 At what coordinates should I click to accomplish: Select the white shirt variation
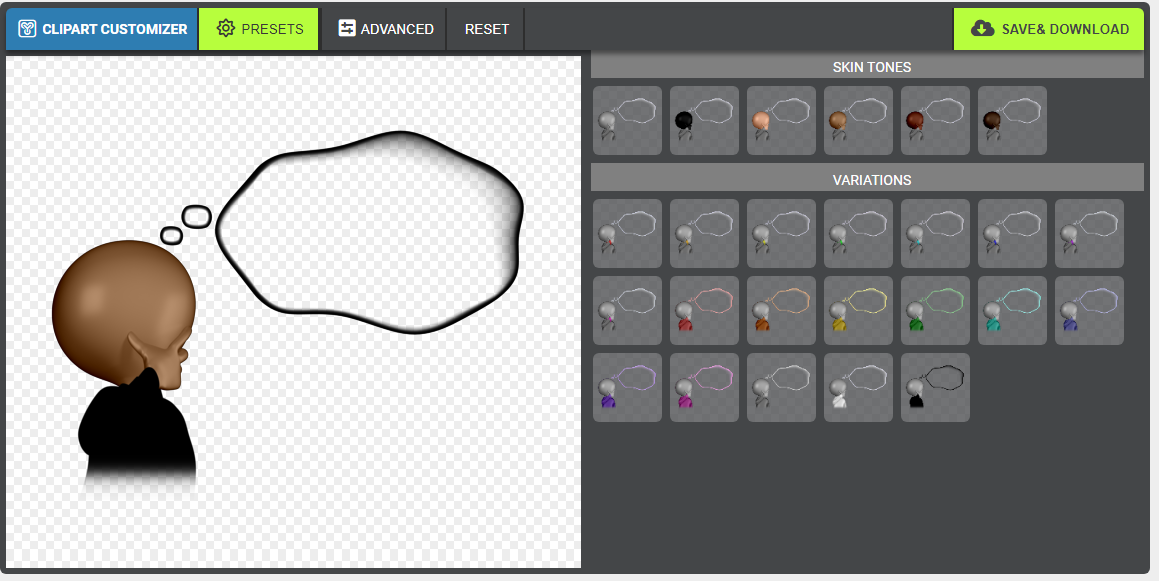pyautogui.click(x=858, y=388)
